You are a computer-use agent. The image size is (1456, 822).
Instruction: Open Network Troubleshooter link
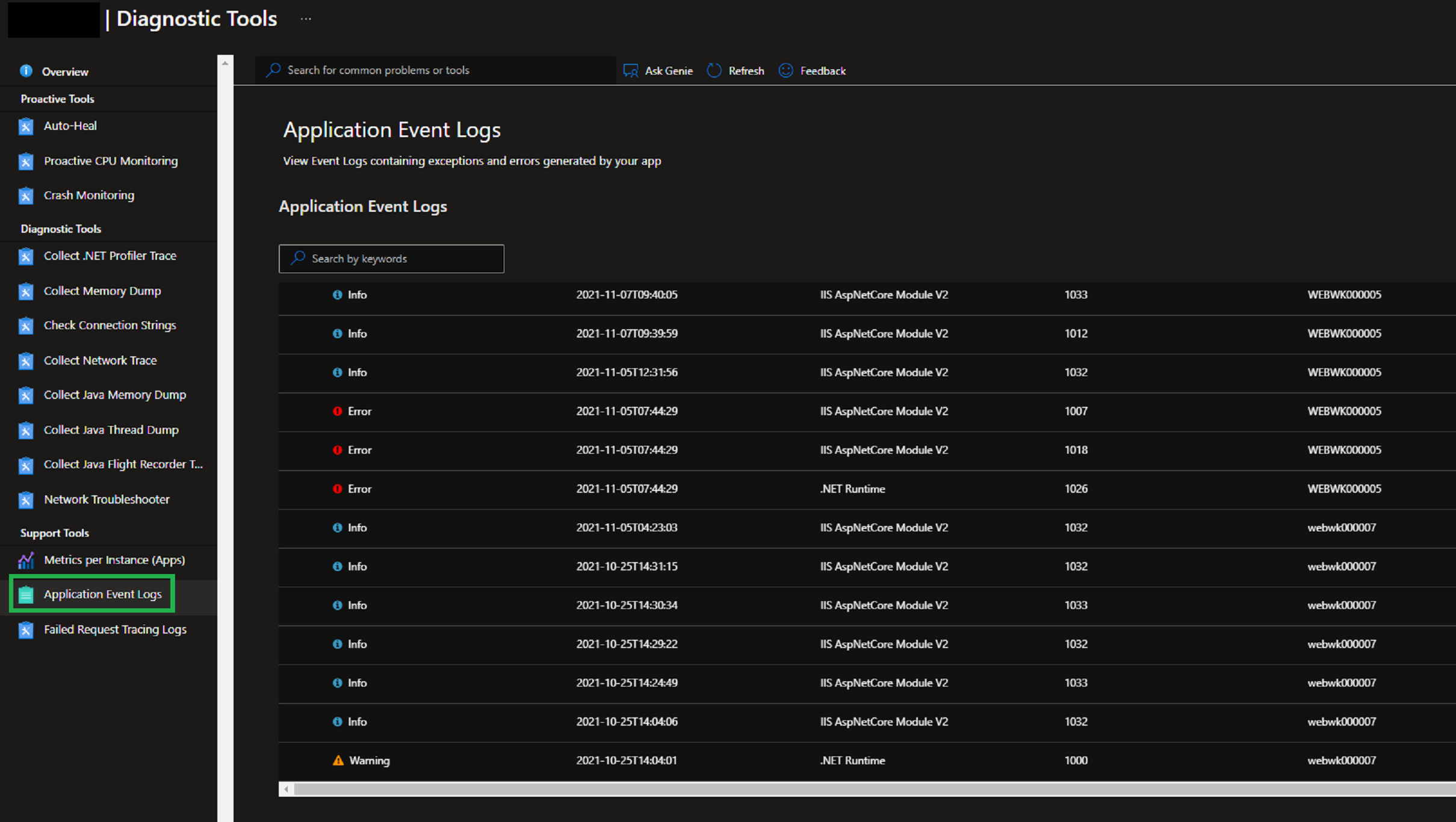(x=107, y=499)
